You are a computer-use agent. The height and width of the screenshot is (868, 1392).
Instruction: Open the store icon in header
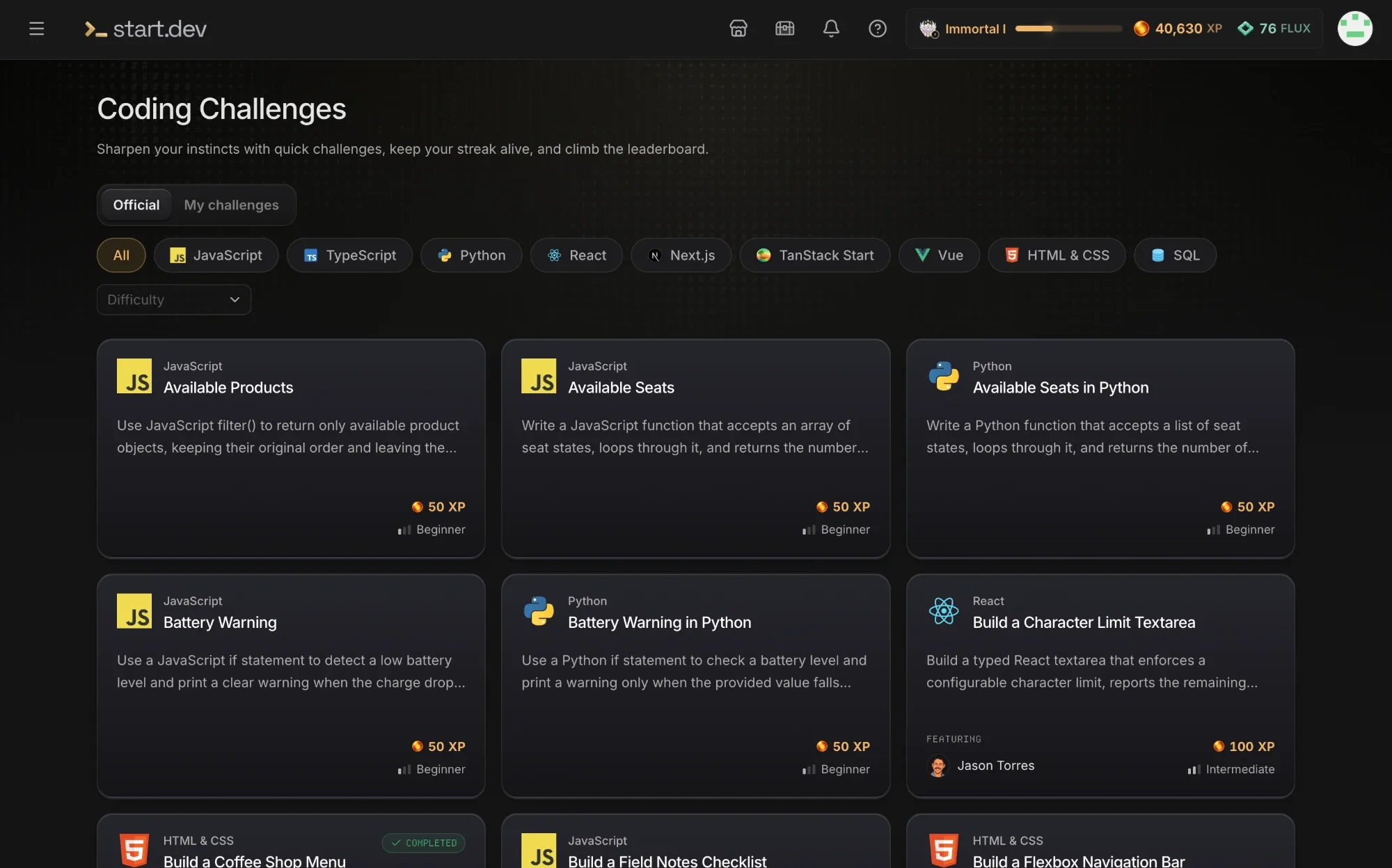tap(738, 29)
